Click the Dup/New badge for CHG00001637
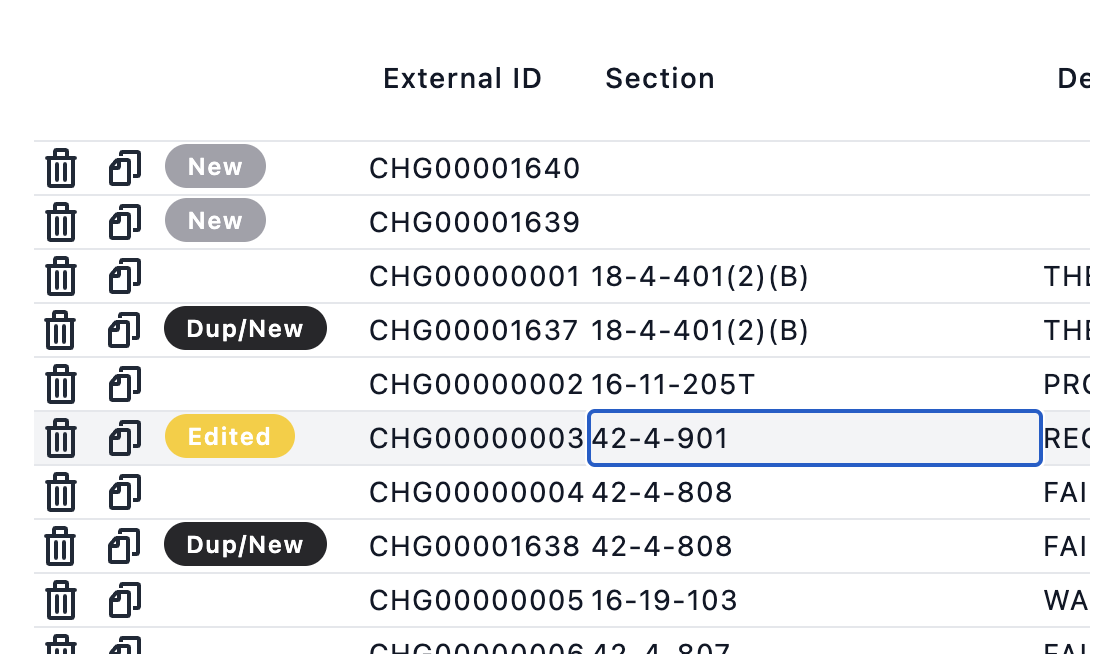The image size is (1114, 654). (245, 328)
